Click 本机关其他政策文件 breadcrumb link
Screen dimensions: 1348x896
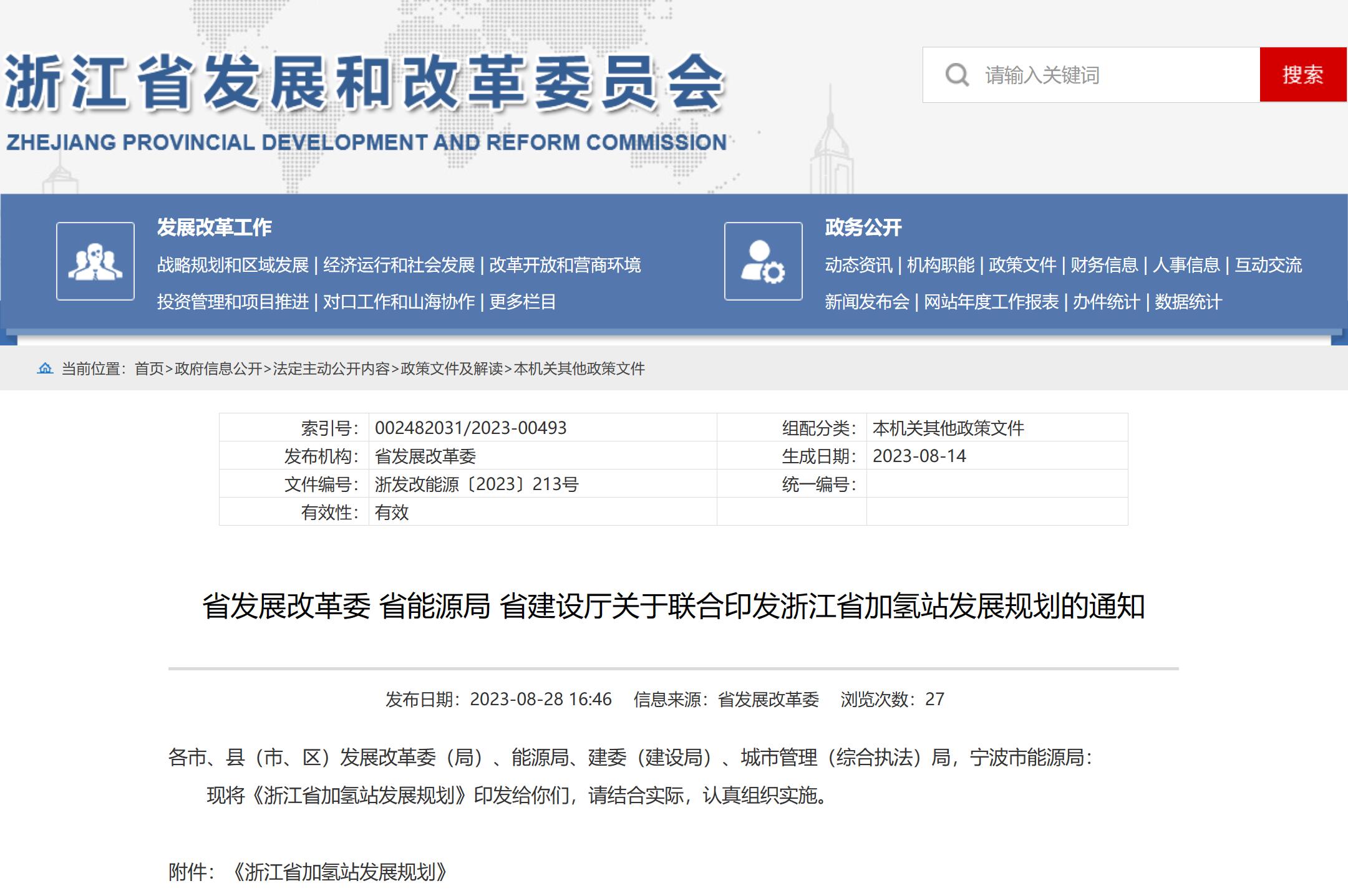579,369
